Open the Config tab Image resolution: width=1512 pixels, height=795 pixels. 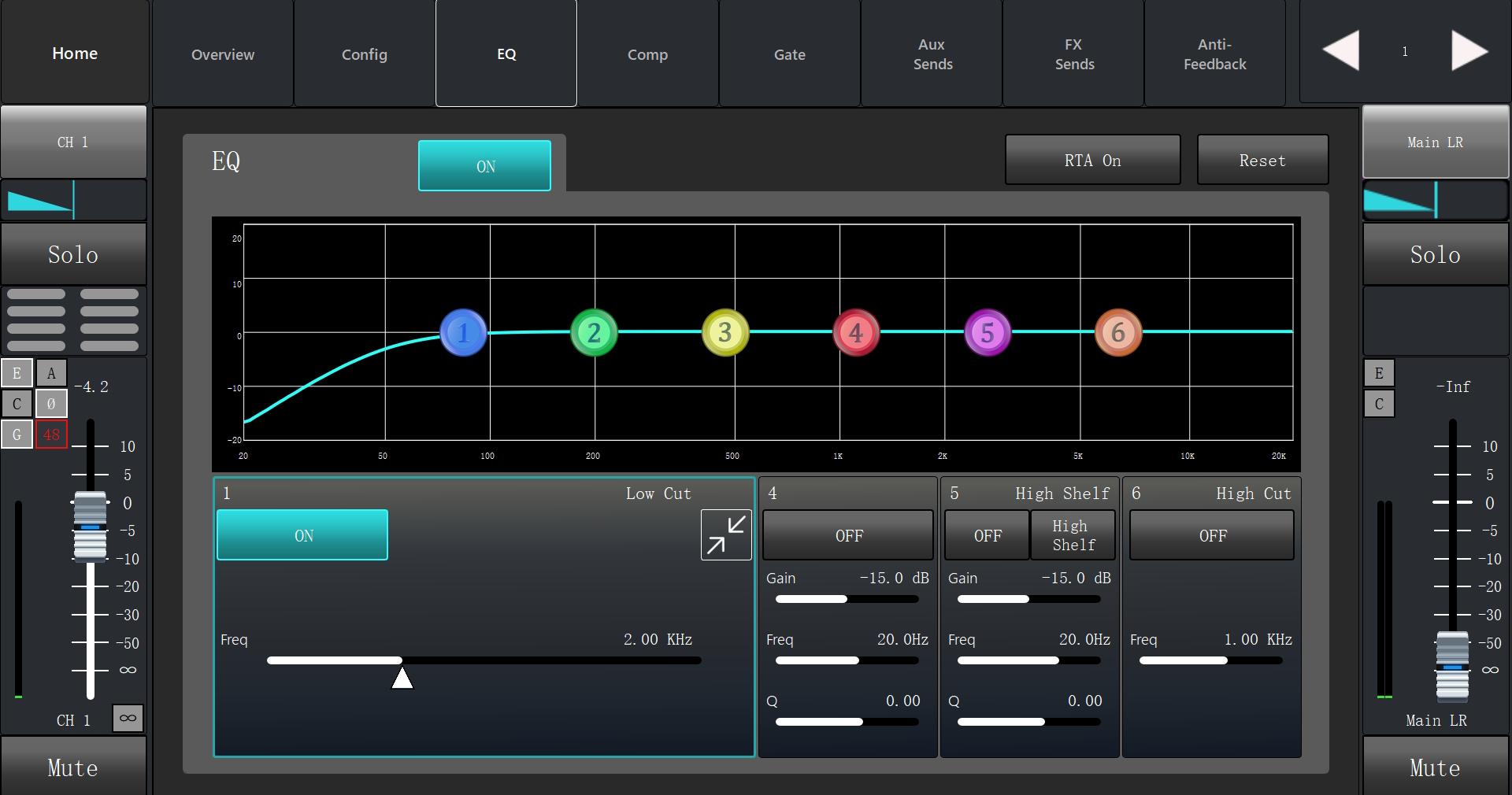365,54
